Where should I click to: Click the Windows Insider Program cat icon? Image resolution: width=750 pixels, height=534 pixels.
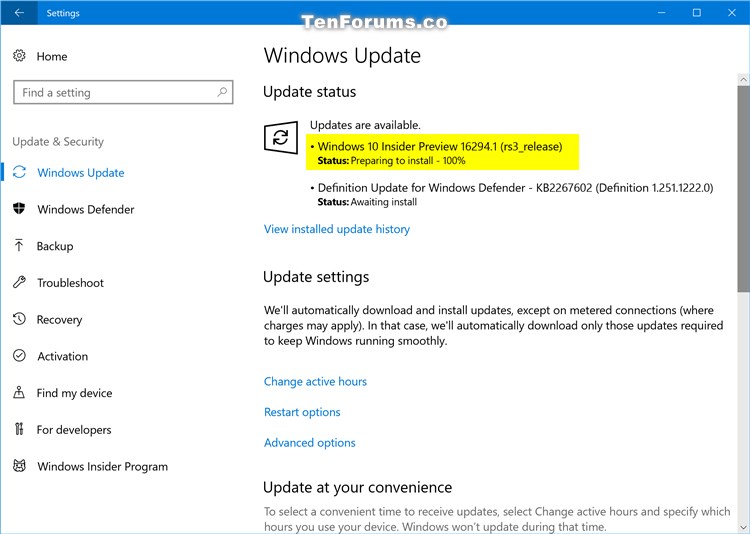pyautogui.click(x=19, y=466)
